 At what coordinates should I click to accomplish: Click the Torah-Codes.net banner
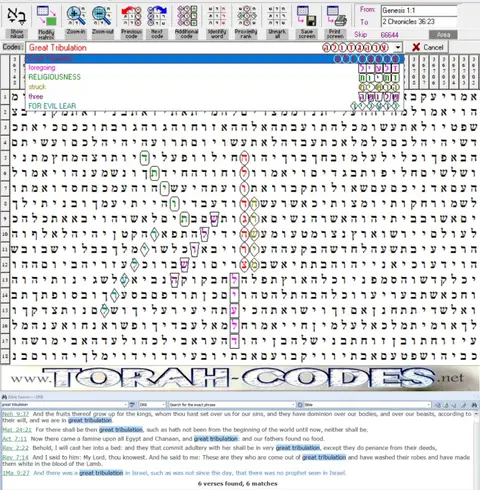pyautogui.click(x=240, y=378)
